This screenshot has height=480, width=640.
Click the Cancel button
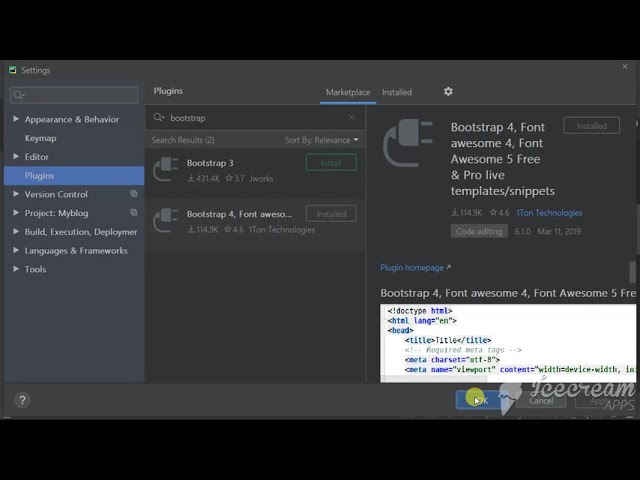point(541,400)
